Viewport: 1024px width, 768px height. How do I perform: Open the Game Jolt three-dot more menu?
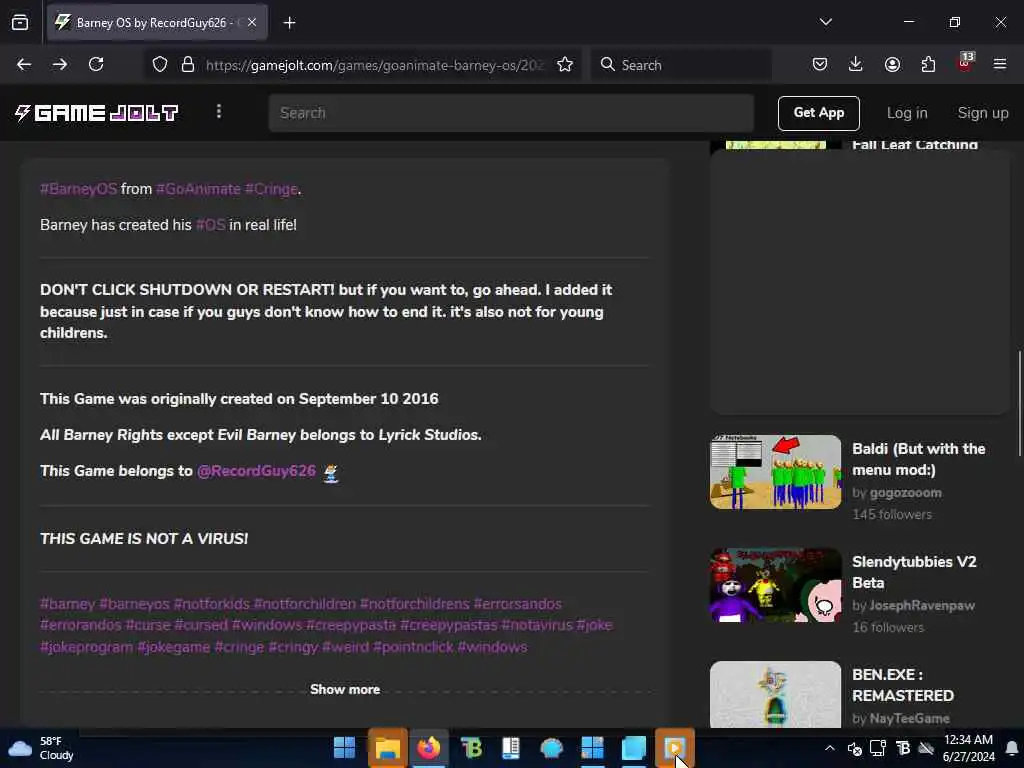[x=219, y=112]
